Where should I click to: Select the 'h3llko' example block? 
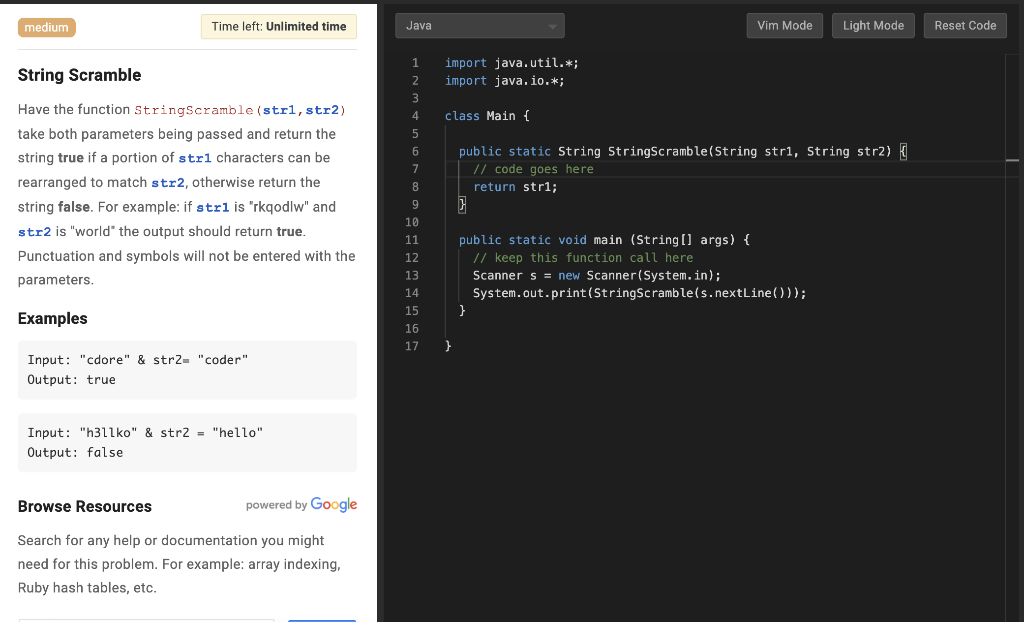click(x=187, y=442)
